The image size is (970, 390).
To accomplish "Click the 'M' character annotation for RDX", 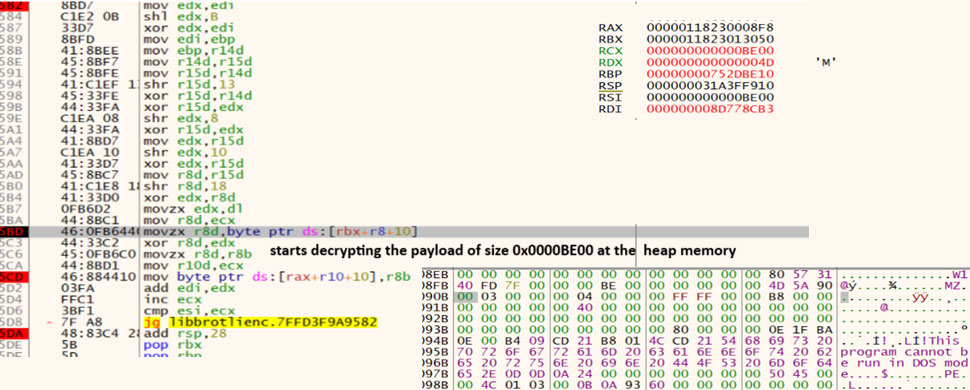I will click(x=826, y=63).
